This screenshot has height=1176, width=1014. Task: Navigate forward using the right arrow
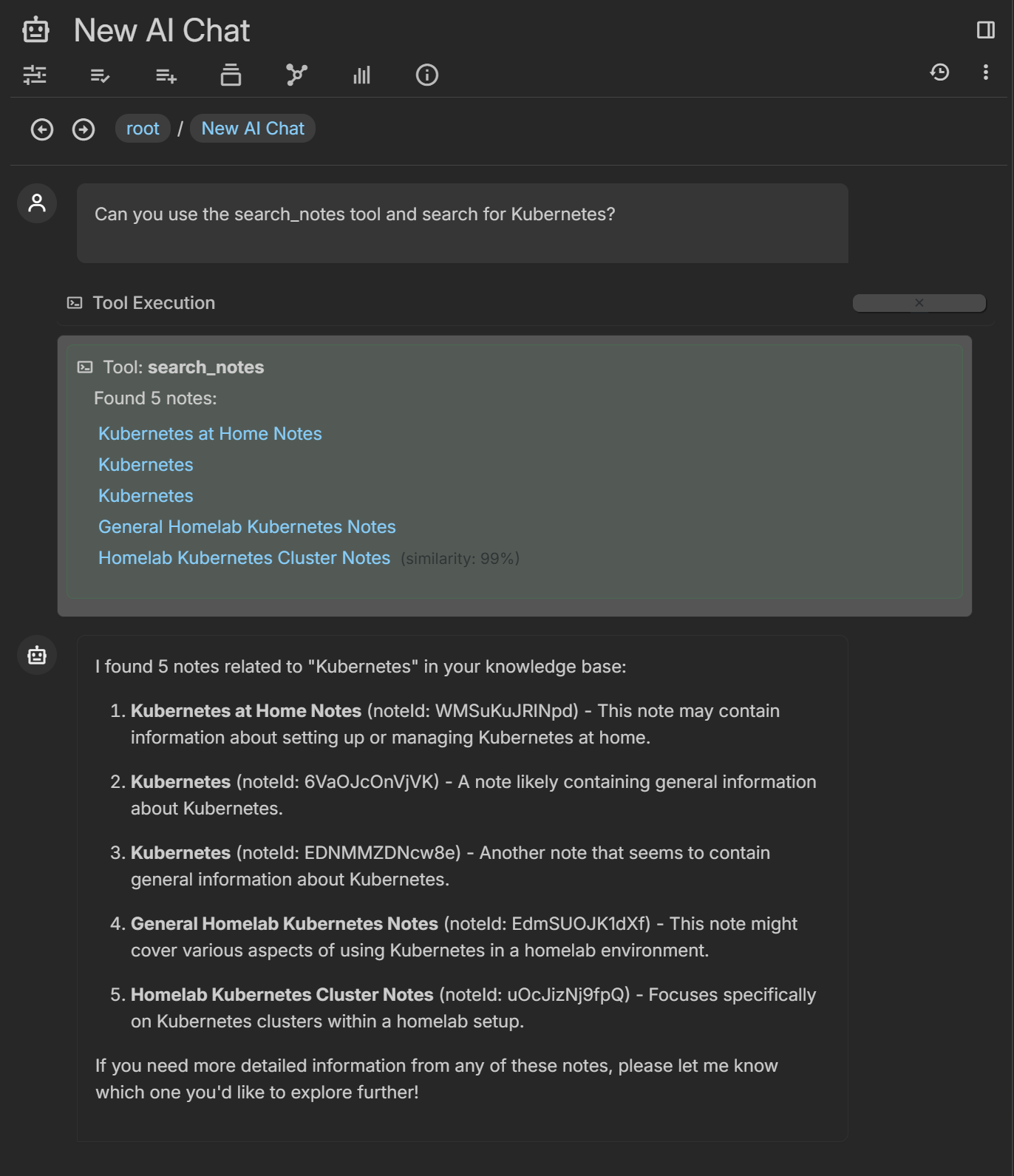84,129
